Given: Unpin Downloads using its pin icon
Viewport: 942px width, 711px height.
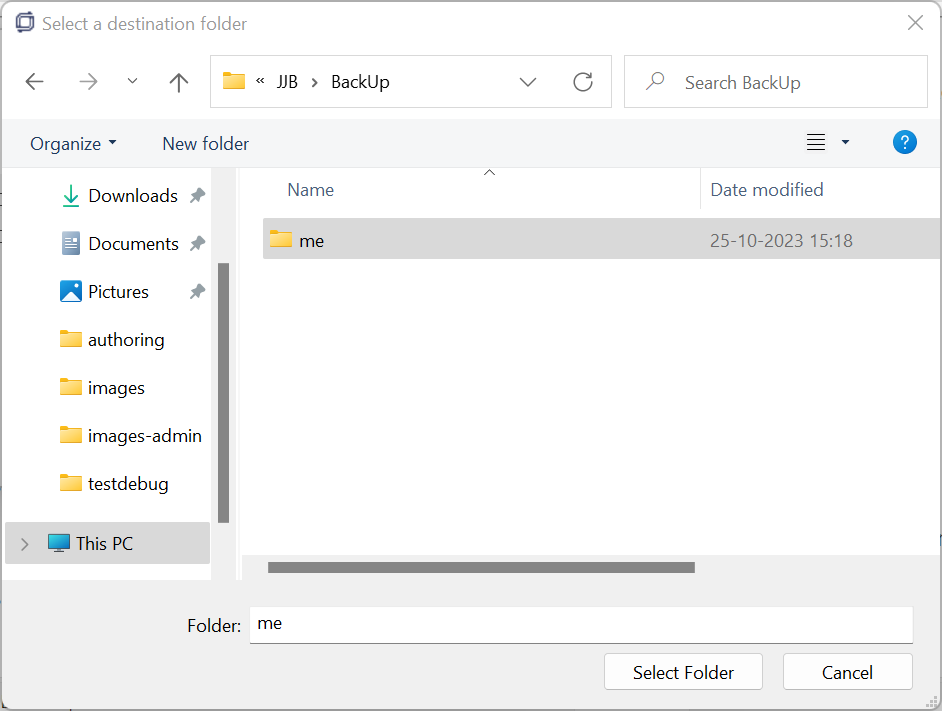Looking at the screenshot, I should pyautogui.click(x=198, y=195).
